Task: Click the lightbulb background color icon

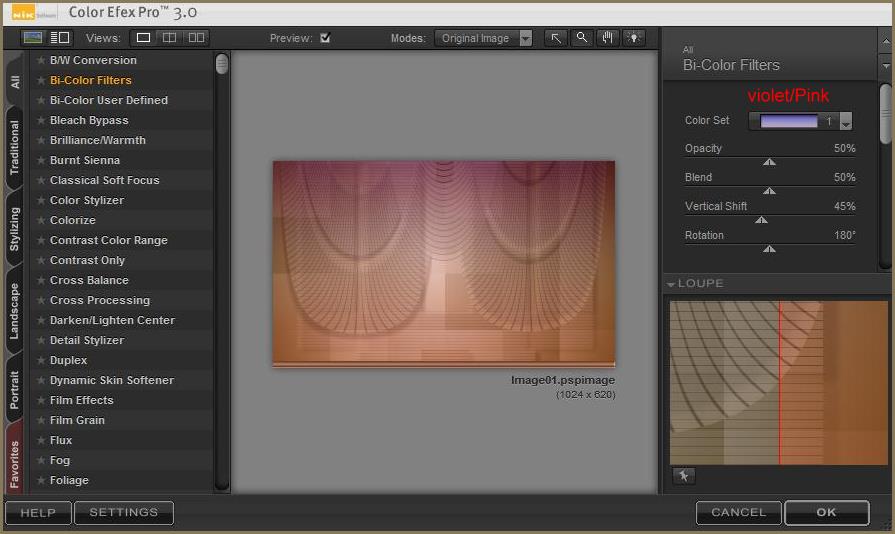Action: click(633, 38)
